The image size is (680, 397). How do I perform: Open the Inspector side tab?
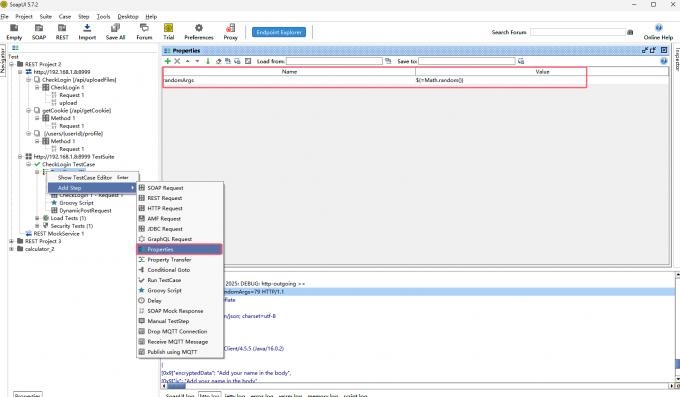677,59
